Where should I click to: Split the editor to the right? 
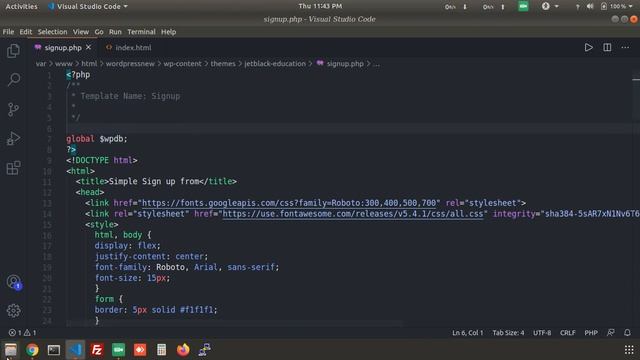pos(607,48)
